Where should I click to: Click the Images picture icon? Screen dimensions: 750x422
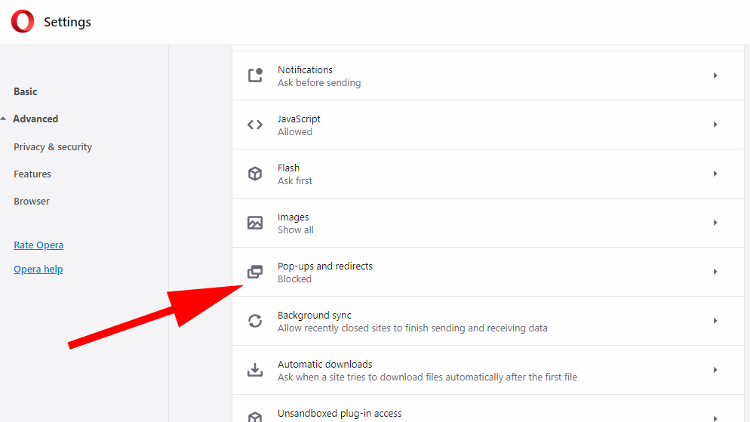coord(255,222)
